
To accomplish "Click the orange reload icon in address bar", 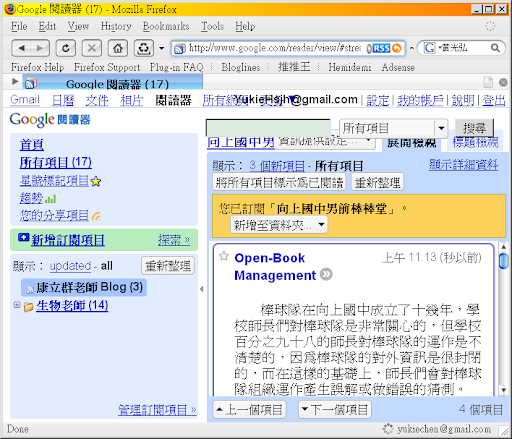I will click(397, 48).
